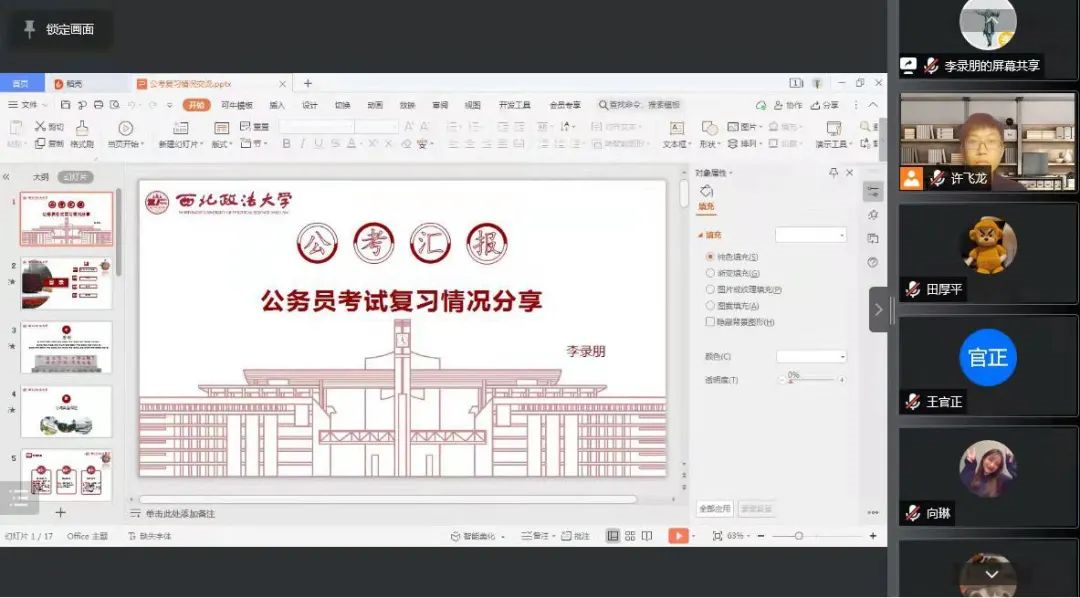Click the orange play slideshow button
1080x598 pixels.
coord(679,536)
